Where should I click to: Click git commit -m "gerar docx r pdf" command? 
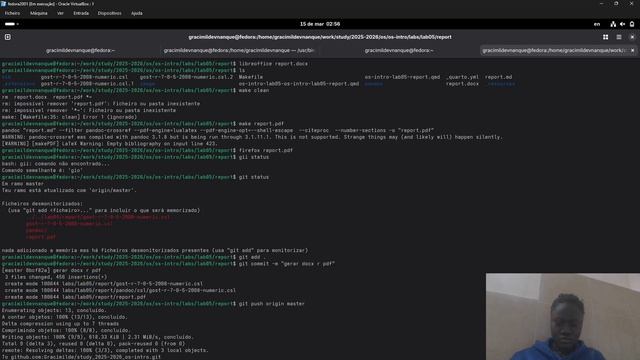click(287, 264)
